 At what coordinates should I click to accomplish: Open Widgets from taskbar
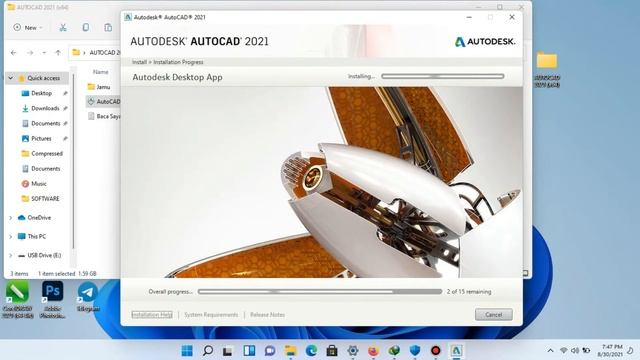[x=249, y=351]
